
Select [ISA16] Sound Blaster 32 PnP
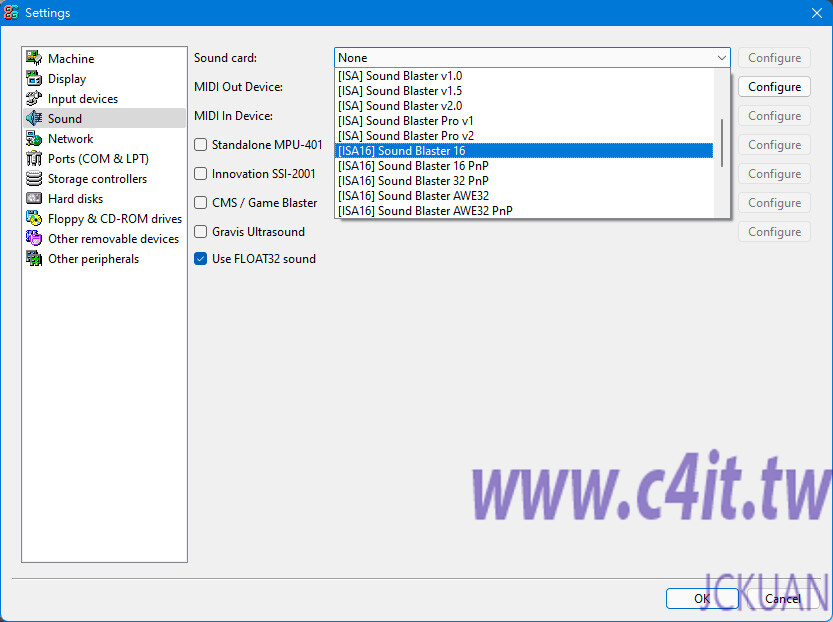(524, 181)
